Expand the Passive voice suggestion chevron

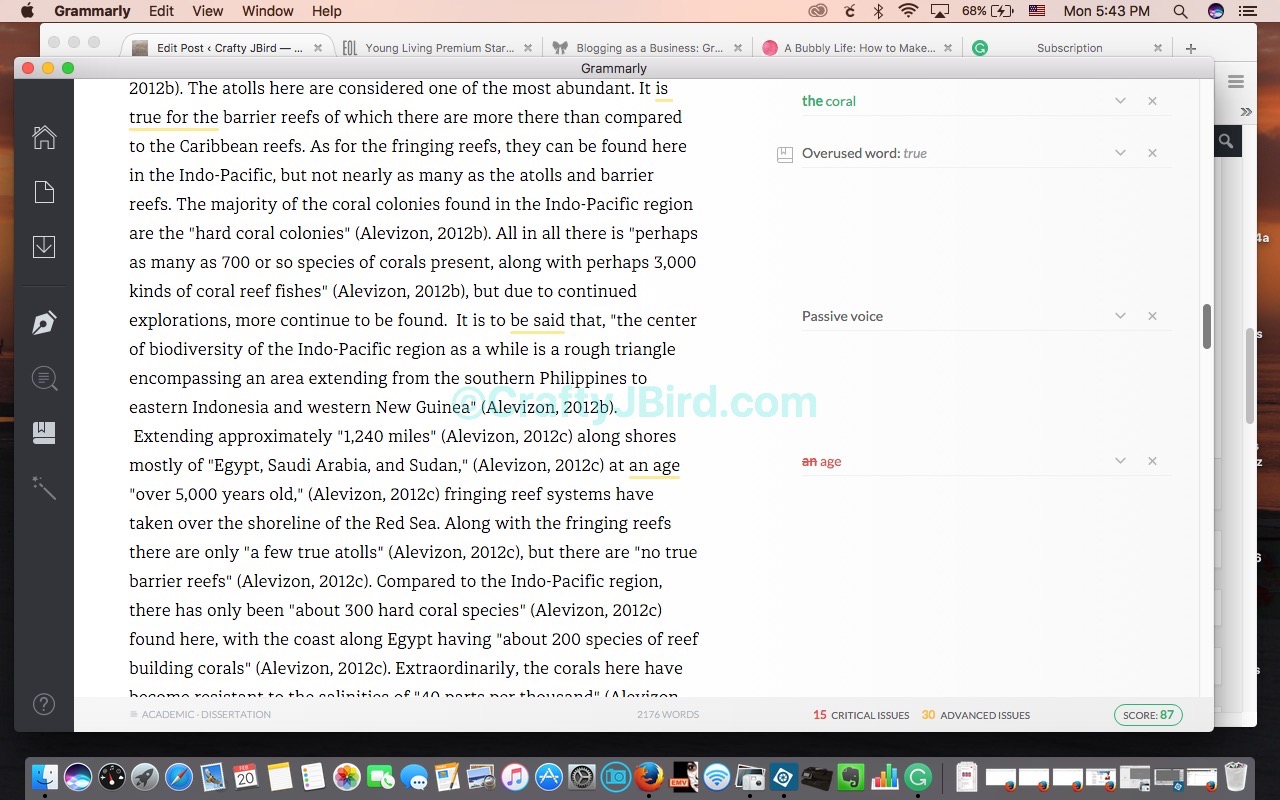click(x=1120, y=316)
